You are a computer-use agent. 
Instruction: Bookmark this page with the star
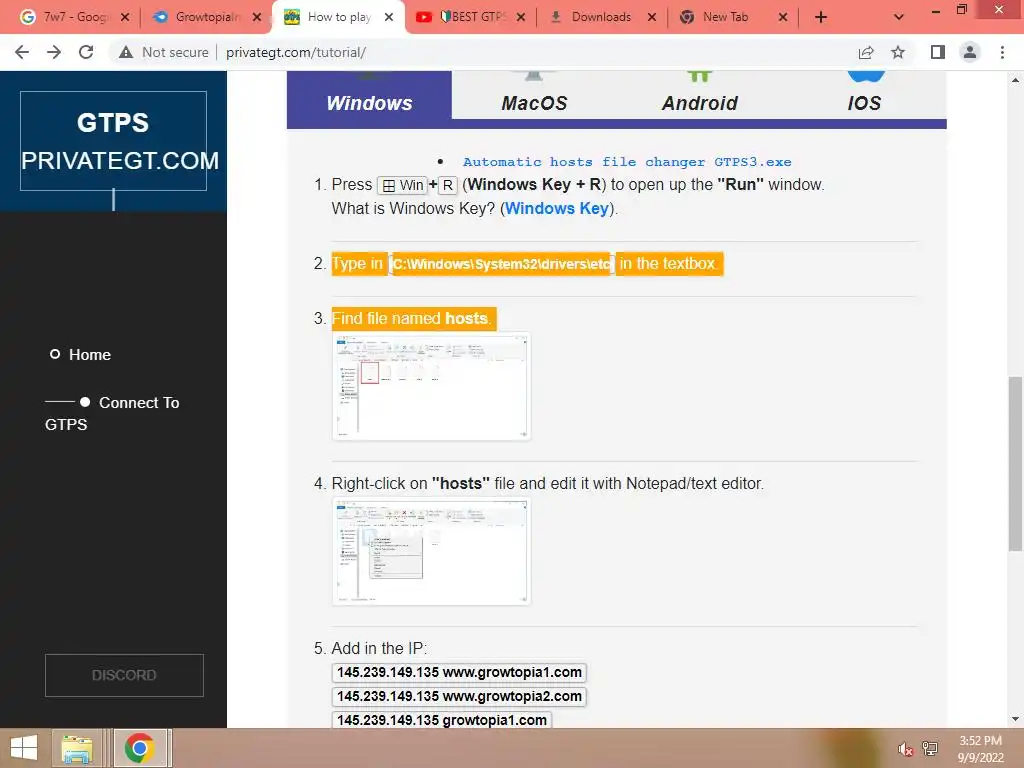click(x=898, y=52)
